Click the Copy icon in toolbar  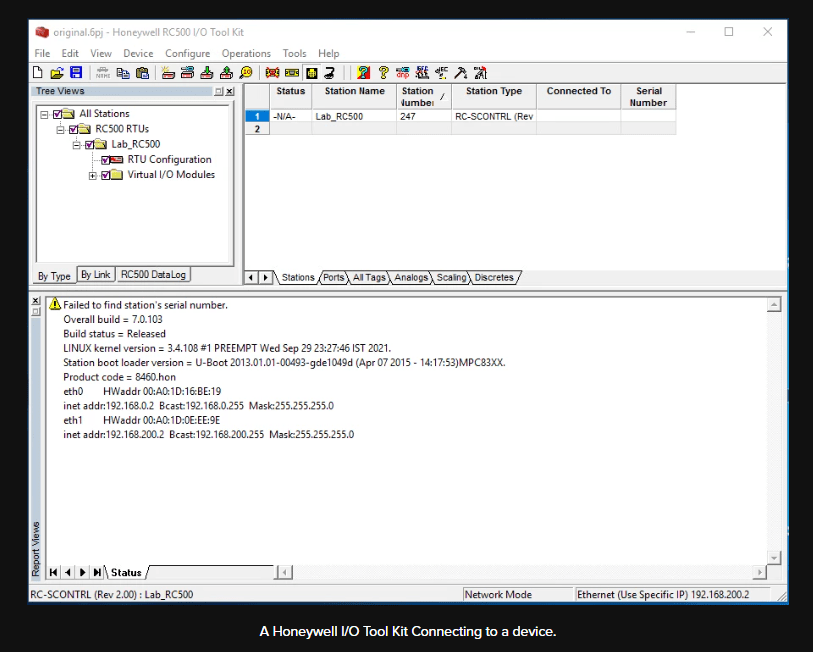point(123,73)
